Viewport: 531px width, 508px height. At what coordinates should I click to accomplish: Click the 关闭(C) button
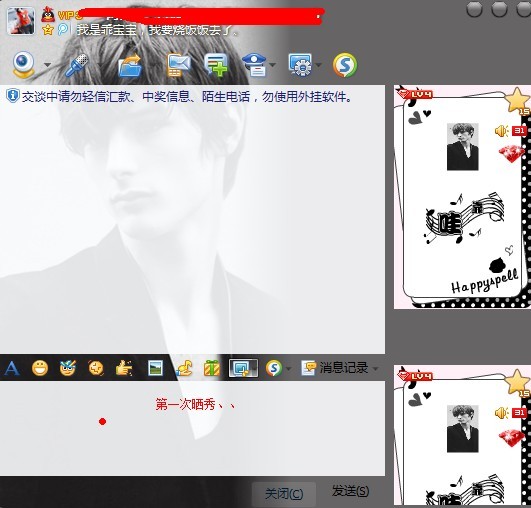pos(284,494)
